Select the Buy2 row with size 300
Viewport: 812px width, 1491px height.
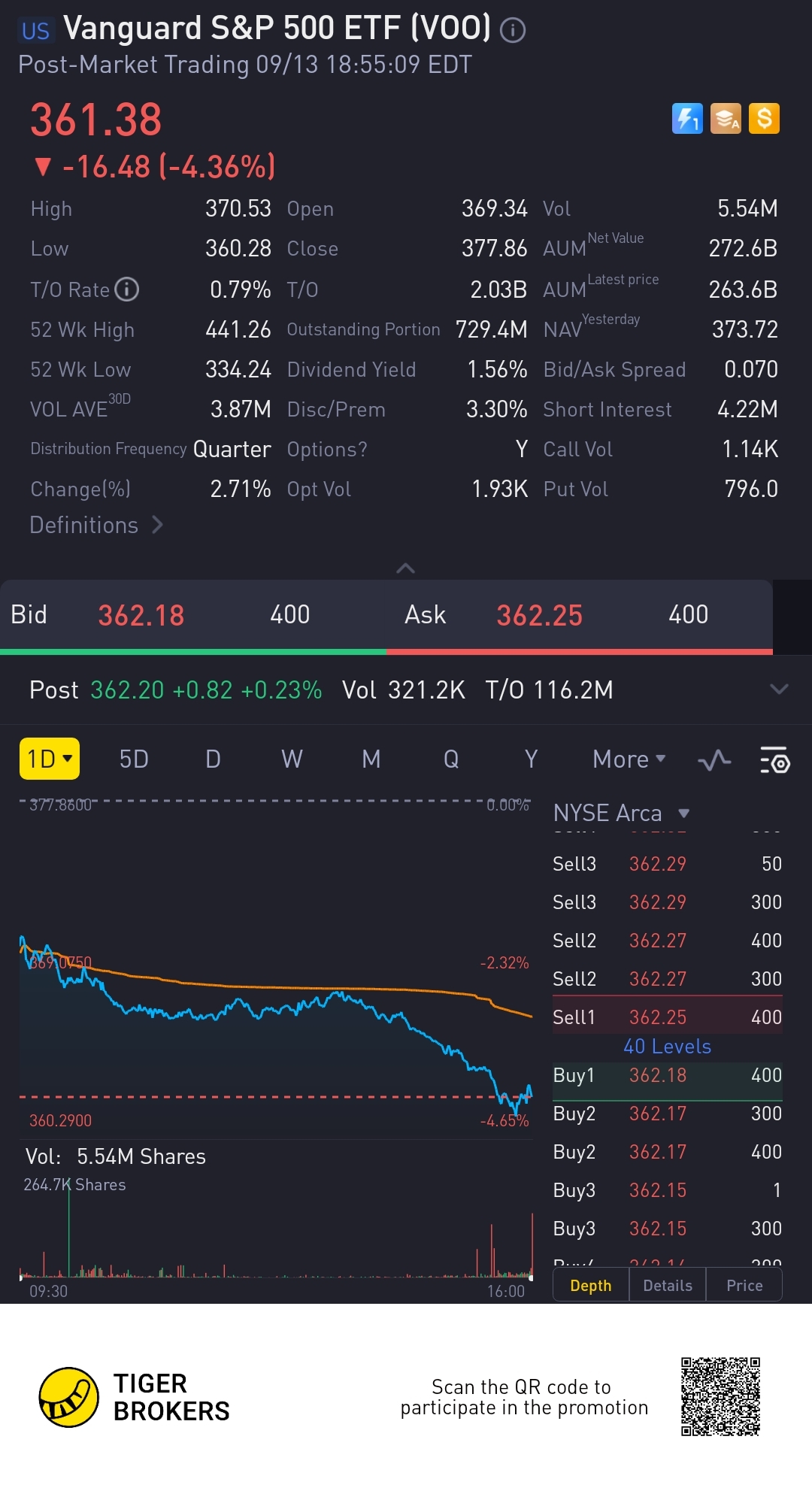click(x=668, y=1114)
